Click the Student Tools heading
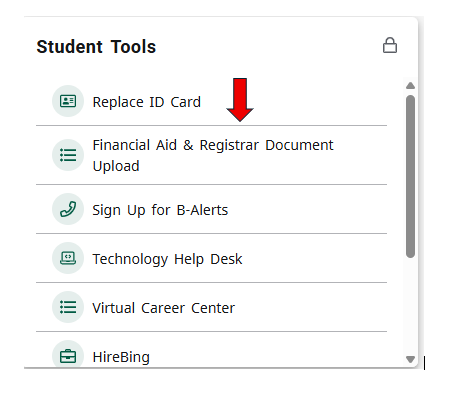Image resolution: width=452 pixels, height=395 pixels. pyautogui.click(x=96, y=47)
